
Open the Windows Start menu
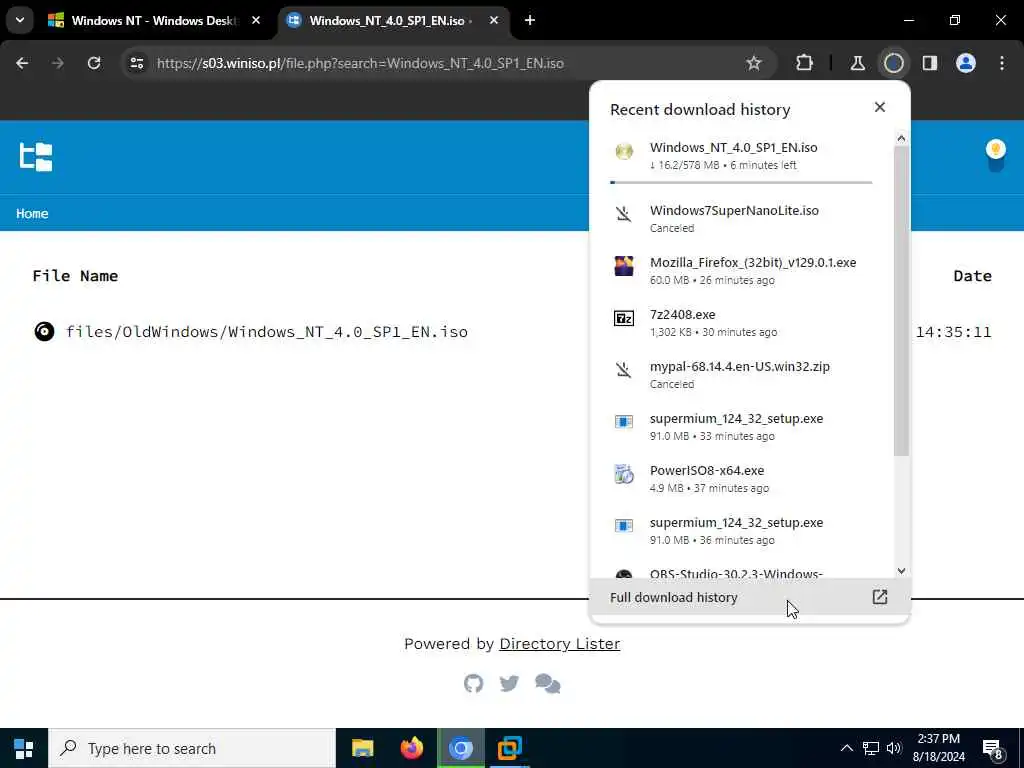(24, 748)
